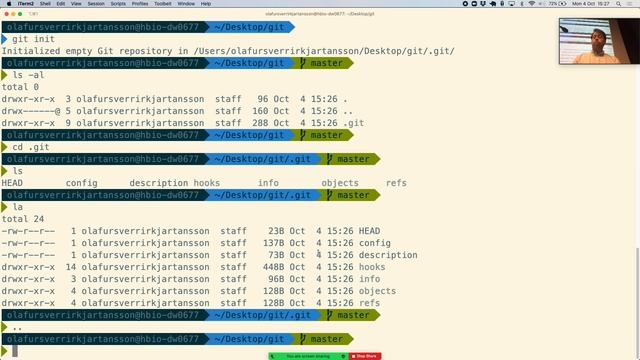Click the Wi-Fi status icon
The image size is (640, 360).
click(x=531, y=4)
